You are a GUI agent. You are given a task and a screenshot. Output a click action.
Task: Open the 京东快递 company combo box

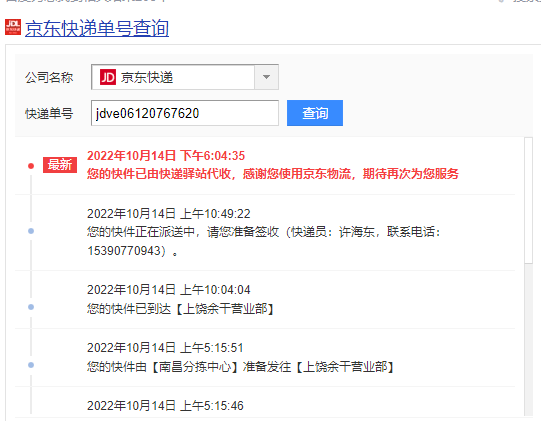185,77
